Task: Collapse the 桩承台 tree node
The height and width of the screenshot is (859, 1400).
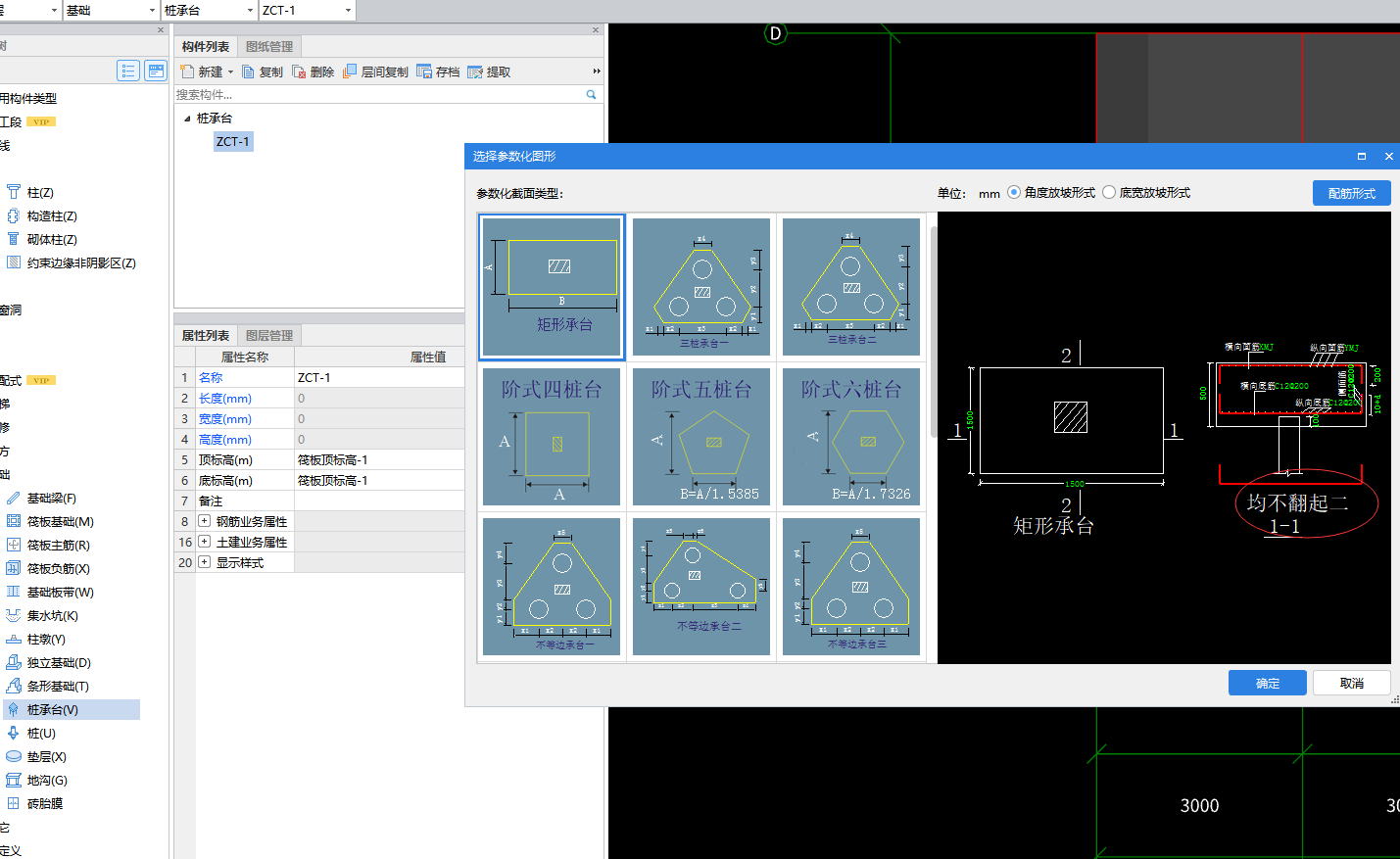Action: tap(187, 119)
